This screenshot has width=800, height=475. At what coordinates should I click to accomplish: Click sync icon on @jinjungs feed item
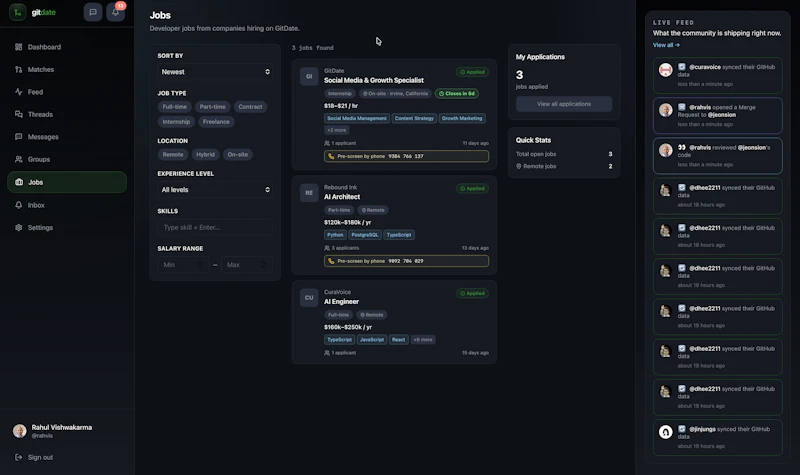[682, 429]
